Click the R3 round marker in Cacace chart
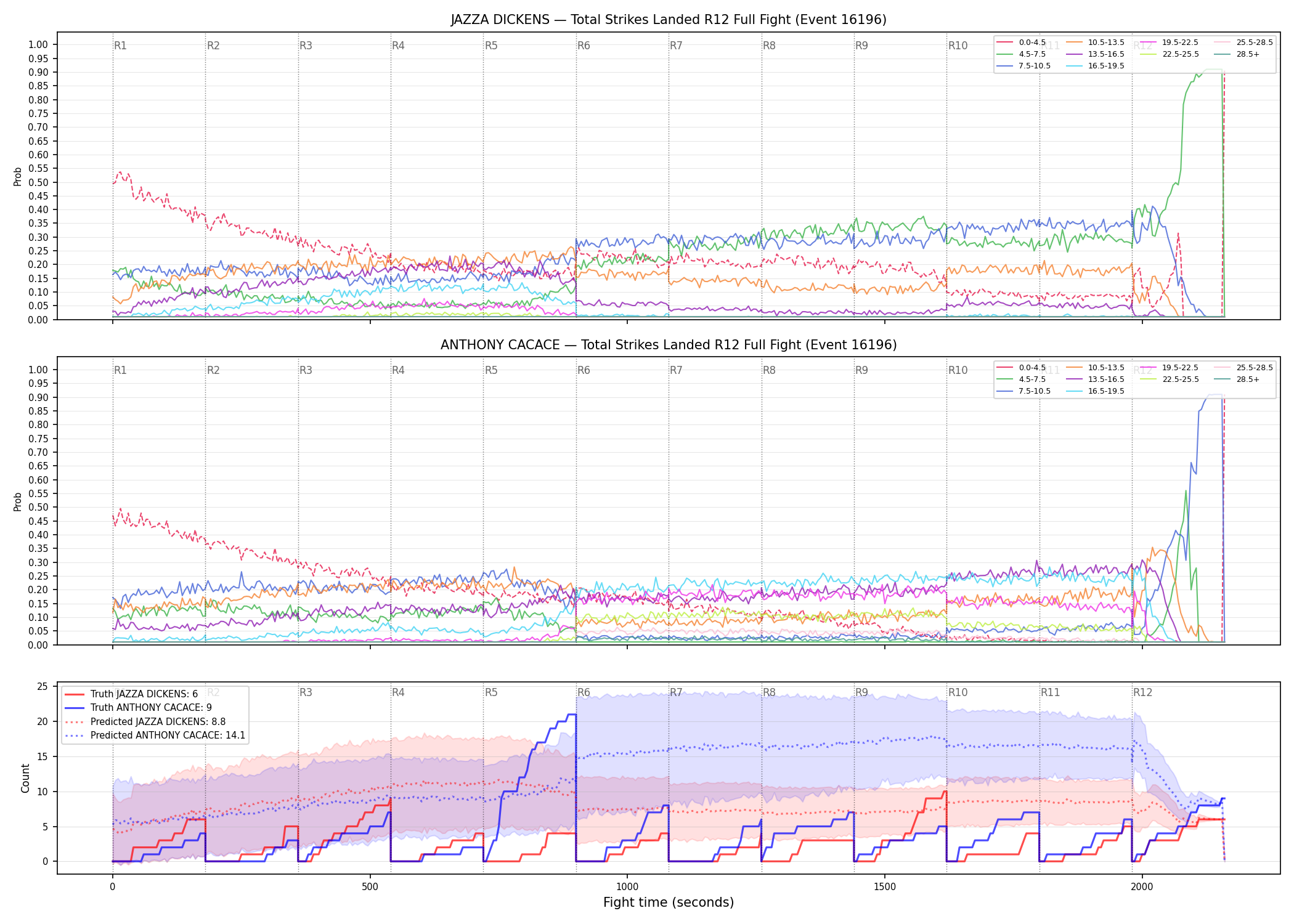 tap(306, 370)
